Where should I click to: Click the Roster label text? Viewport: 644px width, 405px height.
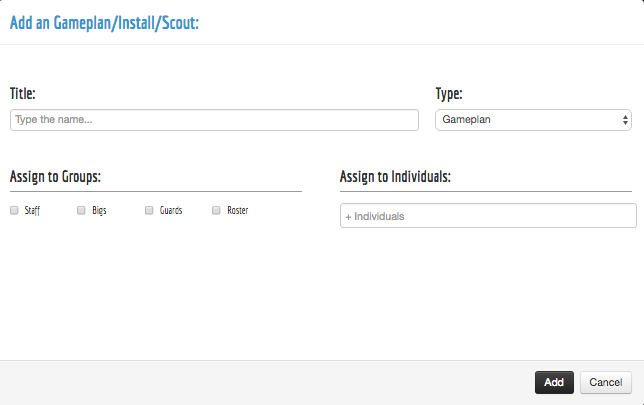coord(237,211)
